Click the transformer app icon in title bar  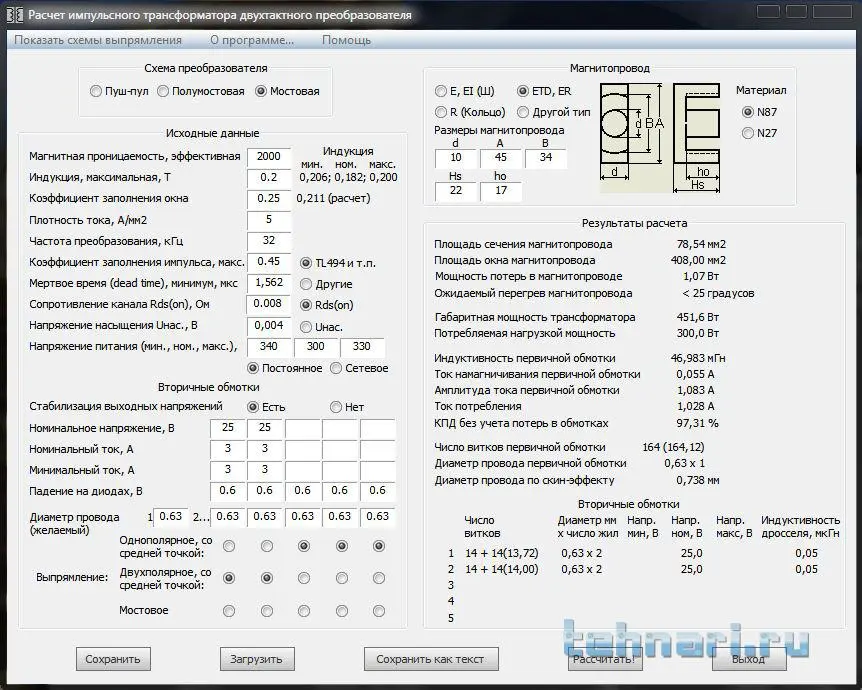(x=14, y=15)
